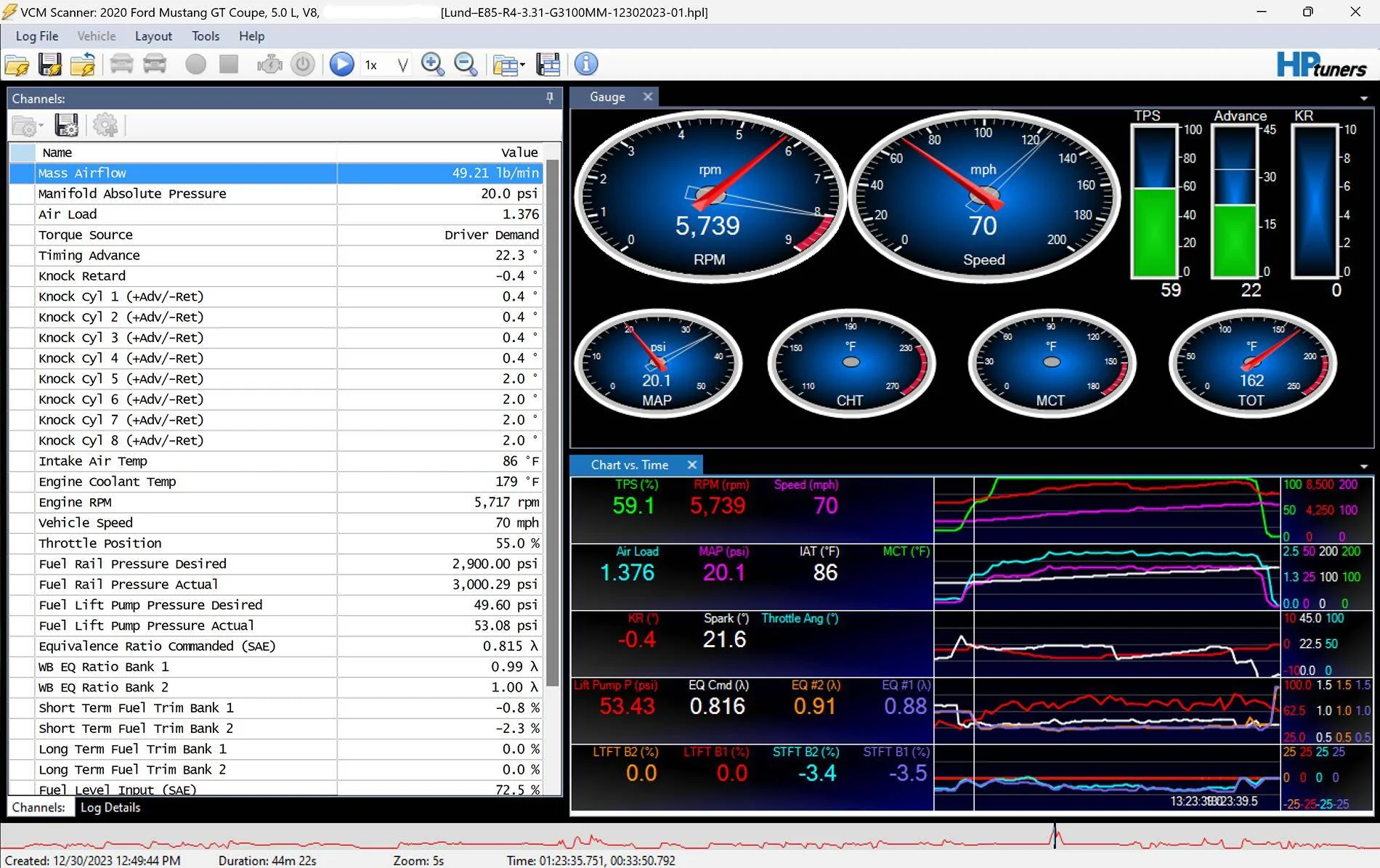
Task: Click the MAP psi gauge
Action: tap(657, 363)
